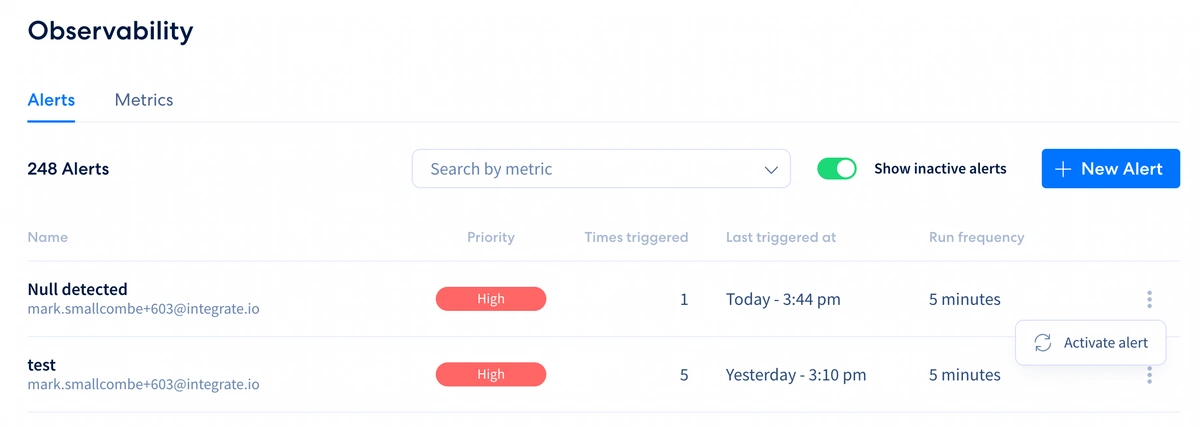Sort by Last triggered at header

(x=781, y=238)
